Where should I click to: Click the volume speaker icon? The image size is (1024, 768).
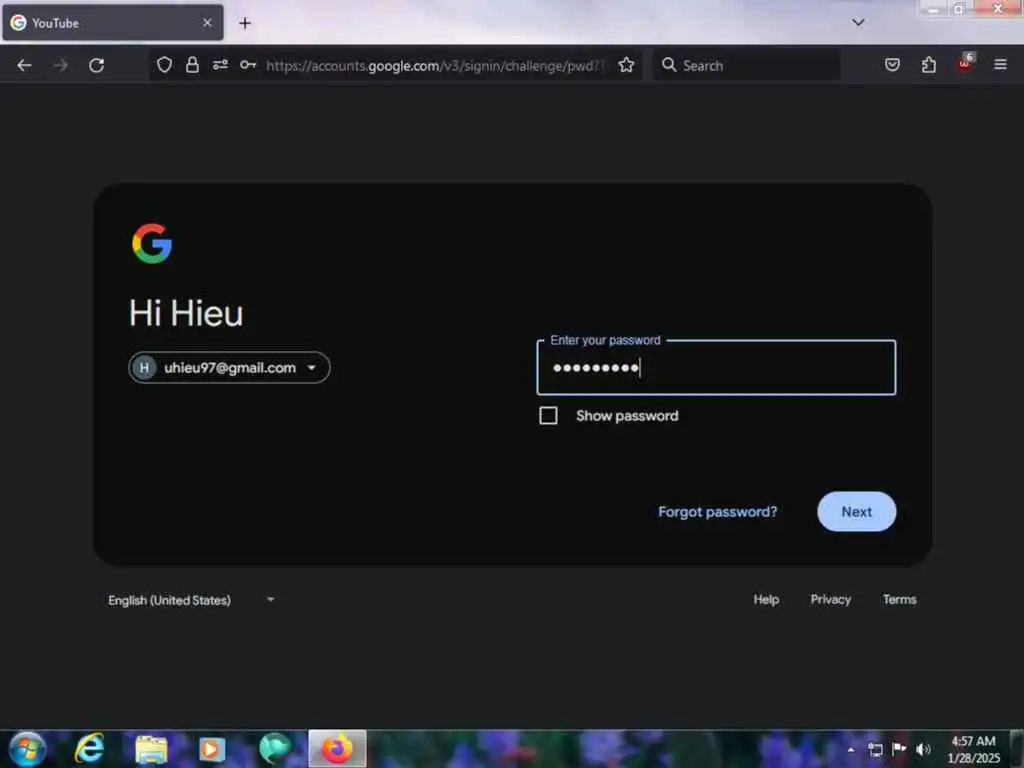pyautogui.click(x=923, y=750)
